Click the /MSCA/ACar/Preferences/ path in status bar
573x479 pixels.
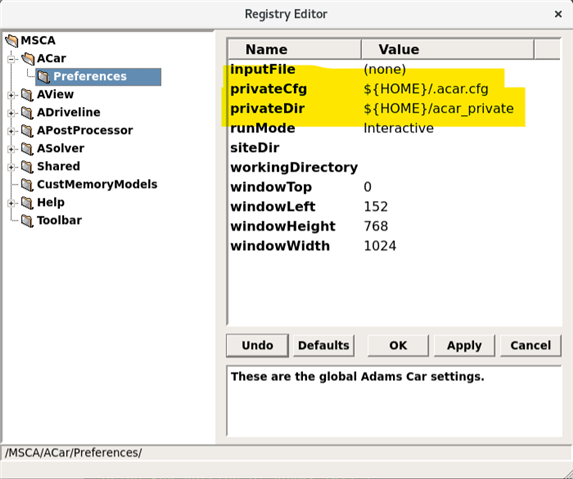(73, 453)
